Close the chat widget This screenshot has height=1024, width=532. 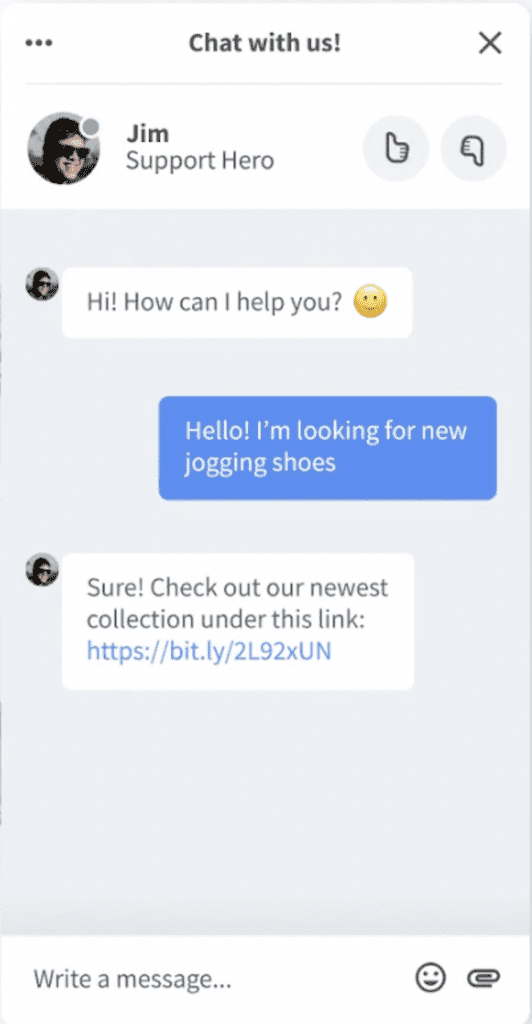pyautogui.click(x=490, y=43)
